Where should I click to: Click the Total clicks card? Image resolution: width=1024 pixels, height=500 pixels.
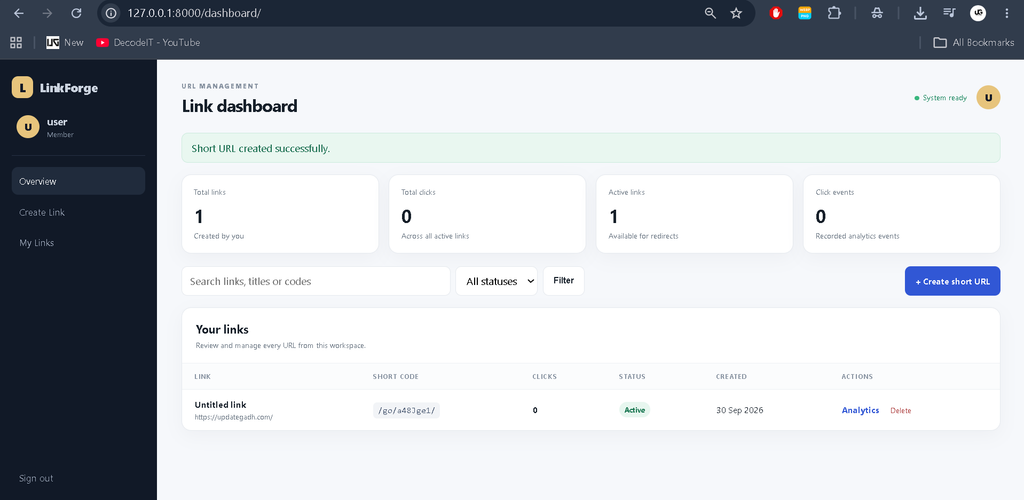click(487, 214)
